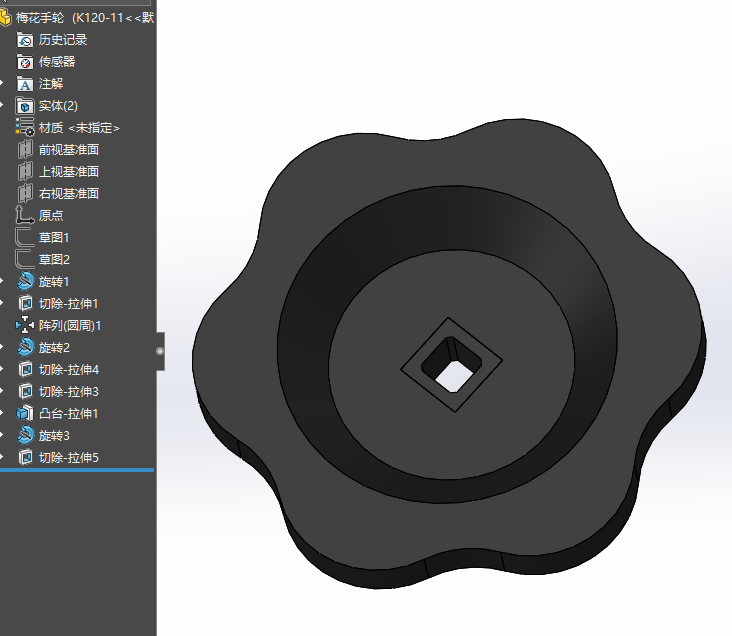Select the 原点 label
Image resolution: width=732 pixels, height=636 pixels.
coord(51,216)
